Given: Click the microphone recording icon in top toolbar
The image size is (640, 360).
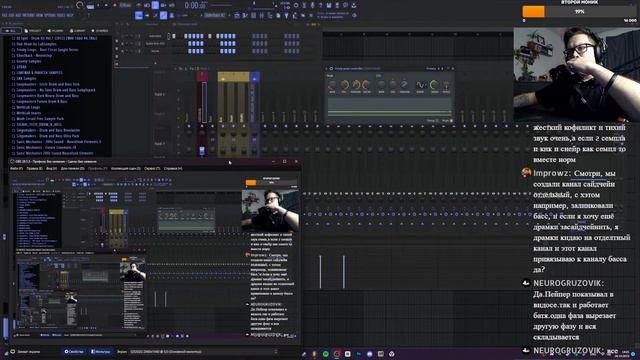Looking at the screenshot, I should pyautogui.click(x=313, y=5).
